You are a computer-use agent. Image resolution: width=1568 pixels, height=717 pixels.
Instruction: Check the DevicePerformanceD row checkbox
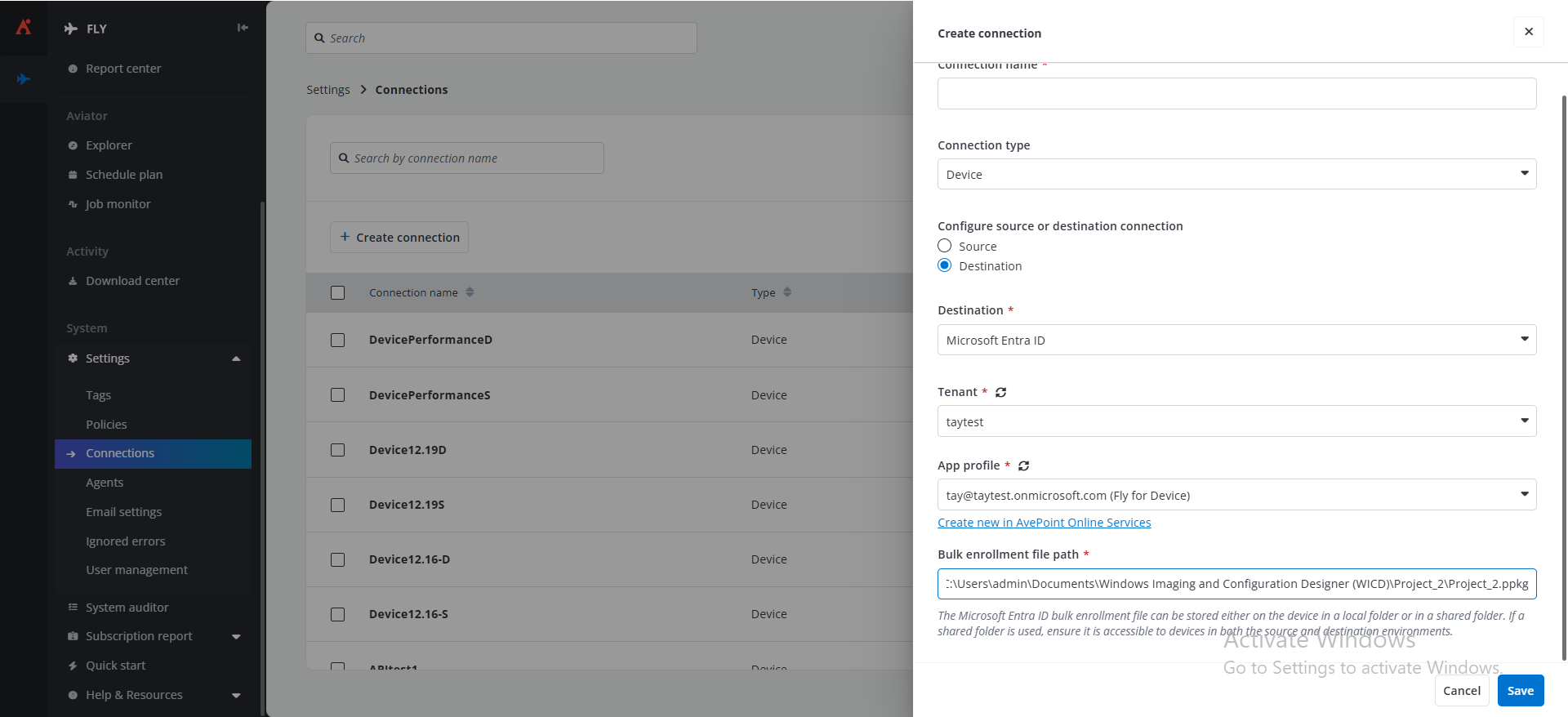[337, 340]
